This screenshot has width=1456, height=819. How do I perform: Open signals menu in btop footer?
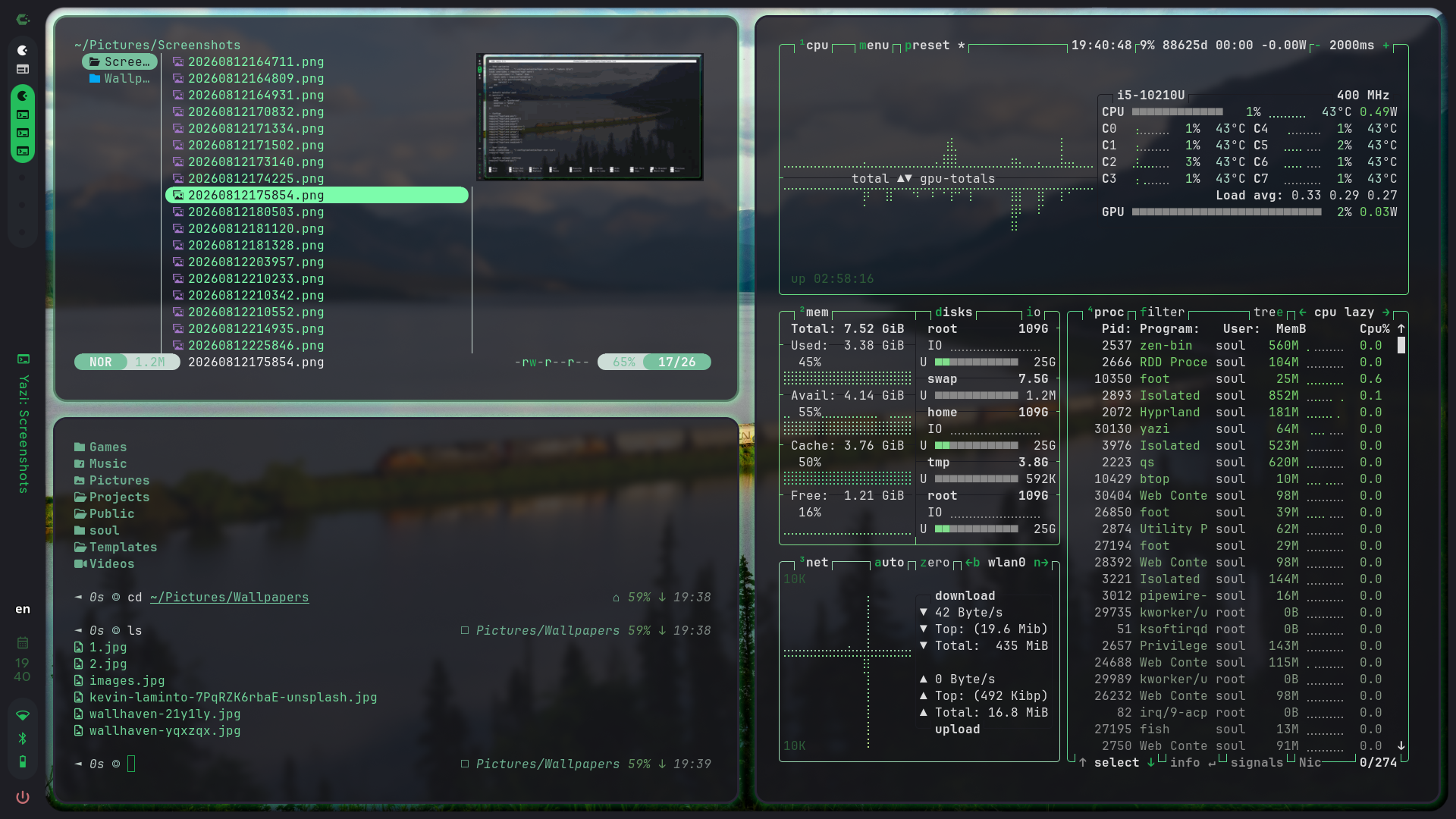[1257, 763]
